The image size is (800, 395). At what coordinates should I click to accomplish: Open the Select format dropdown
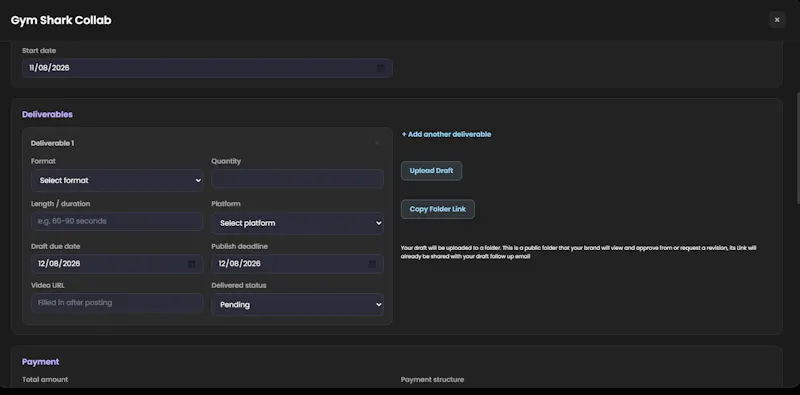coord(117,181)
